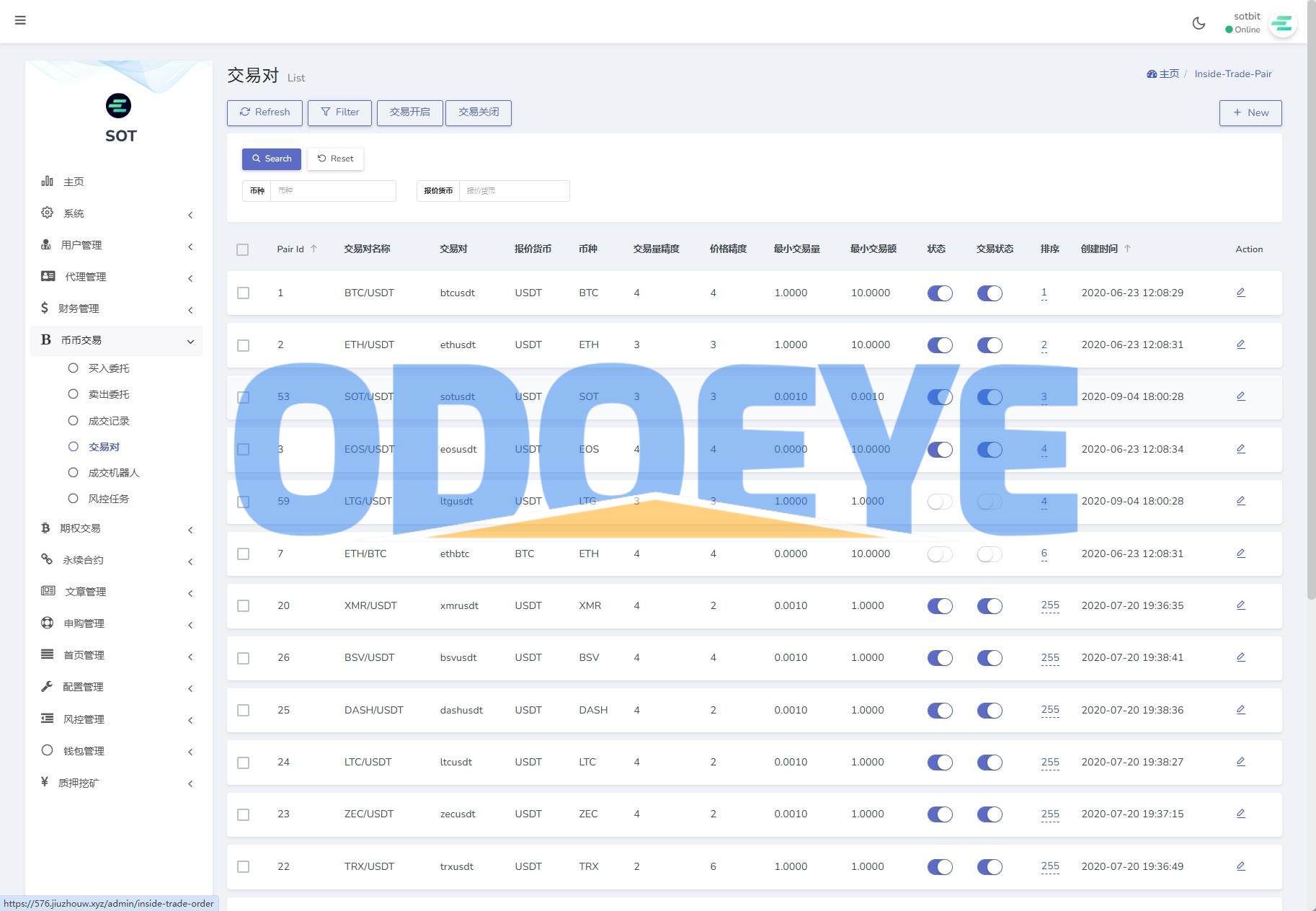Focus the 币种 search input

(333, 191)
